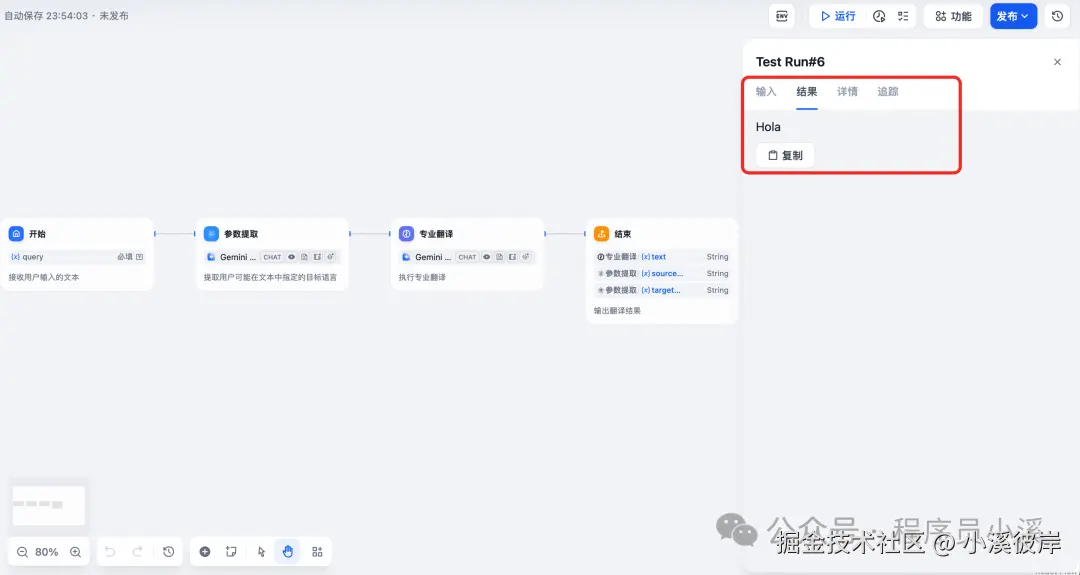
Task: Copy the result with 复制 button
Action: tap(785, 156)
